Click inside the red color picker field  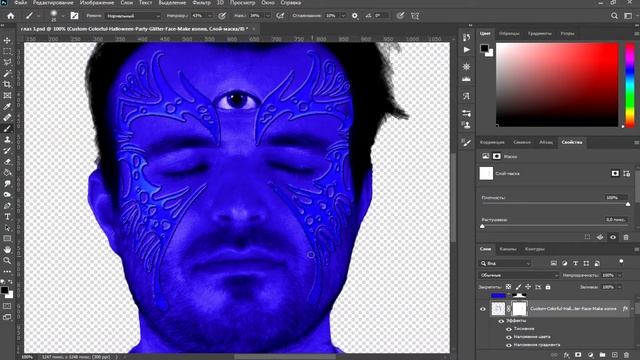click(557, 85)
